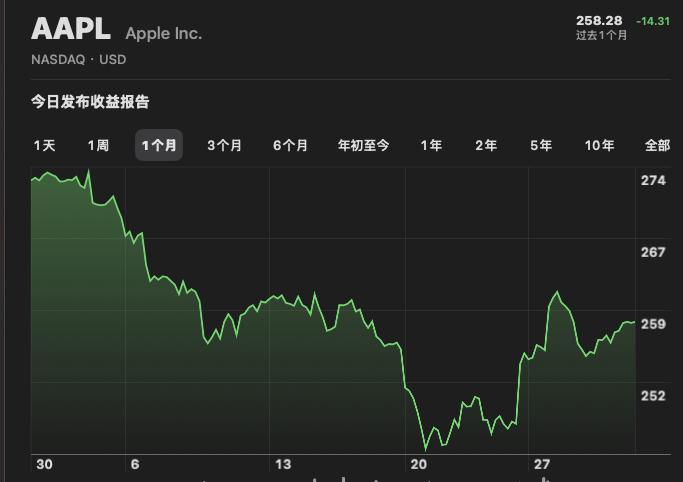This screenshot has width=683, height=482.
Task: Select the 全部 time range
Action: 657,146
